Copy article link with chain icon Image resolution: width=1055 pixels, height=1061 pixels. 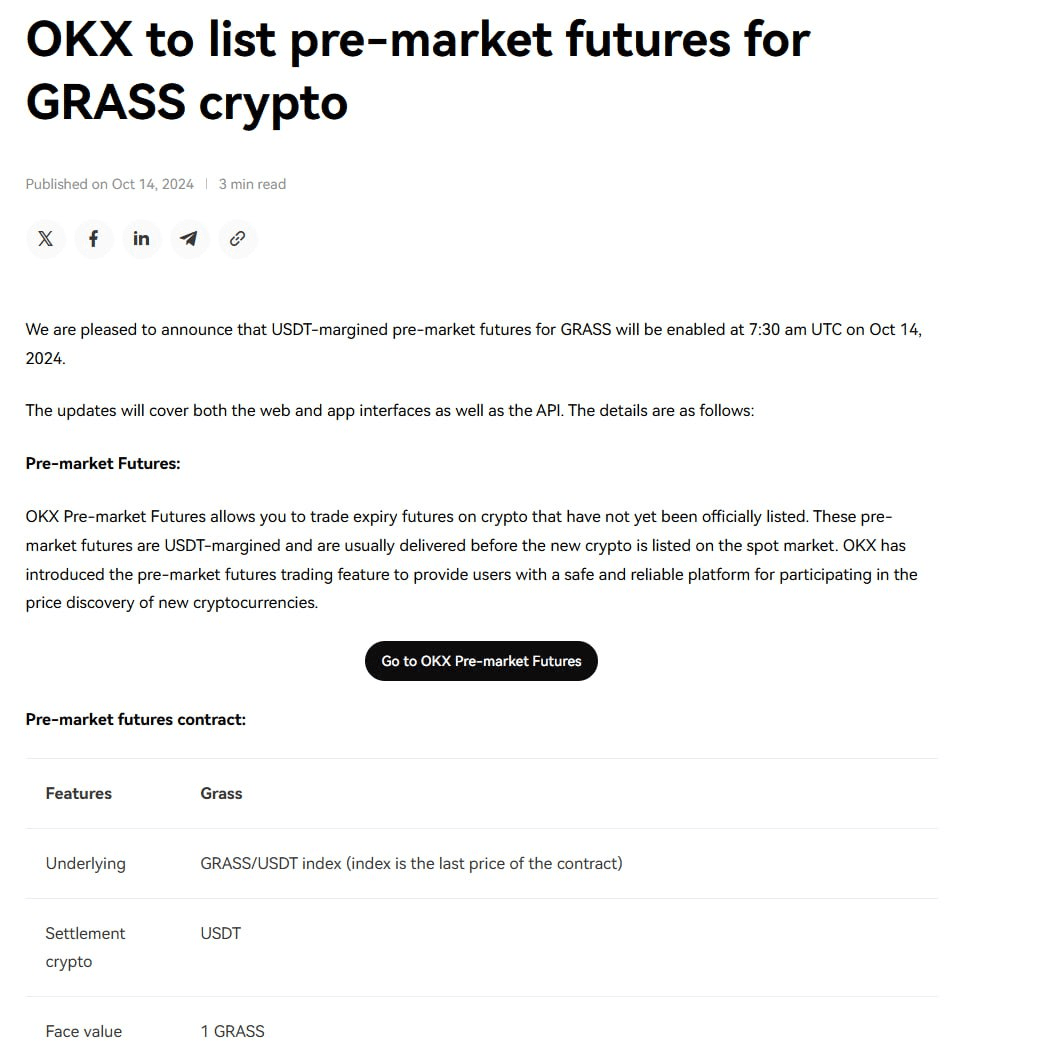238,239
